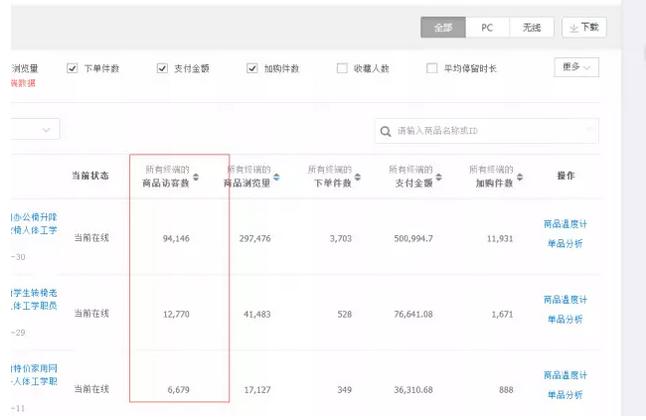The image size is (646, 420).
Task: Switch to the 无线 tab
Action: [x=531, y=28]
